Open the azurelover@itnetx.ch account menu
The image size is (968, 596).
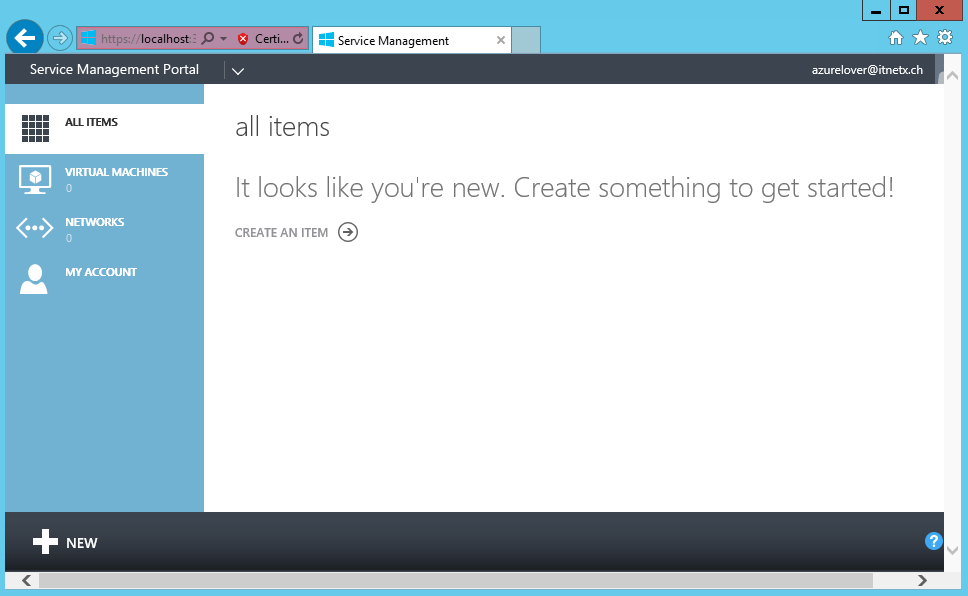[x=866, y=70]
